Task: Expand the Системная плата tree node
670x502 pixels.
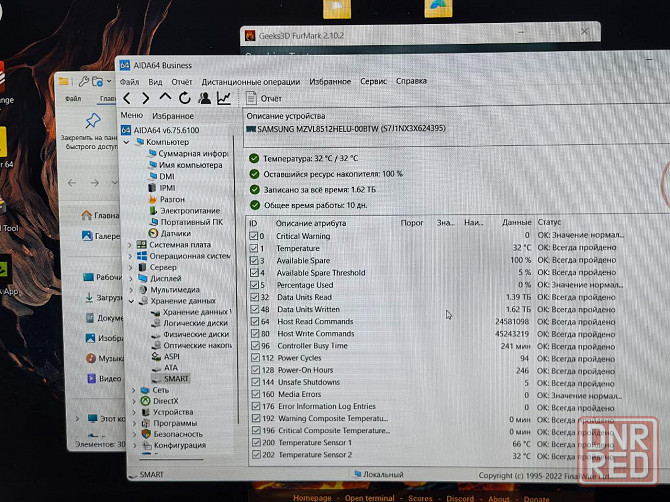Action: click(130, 245)
